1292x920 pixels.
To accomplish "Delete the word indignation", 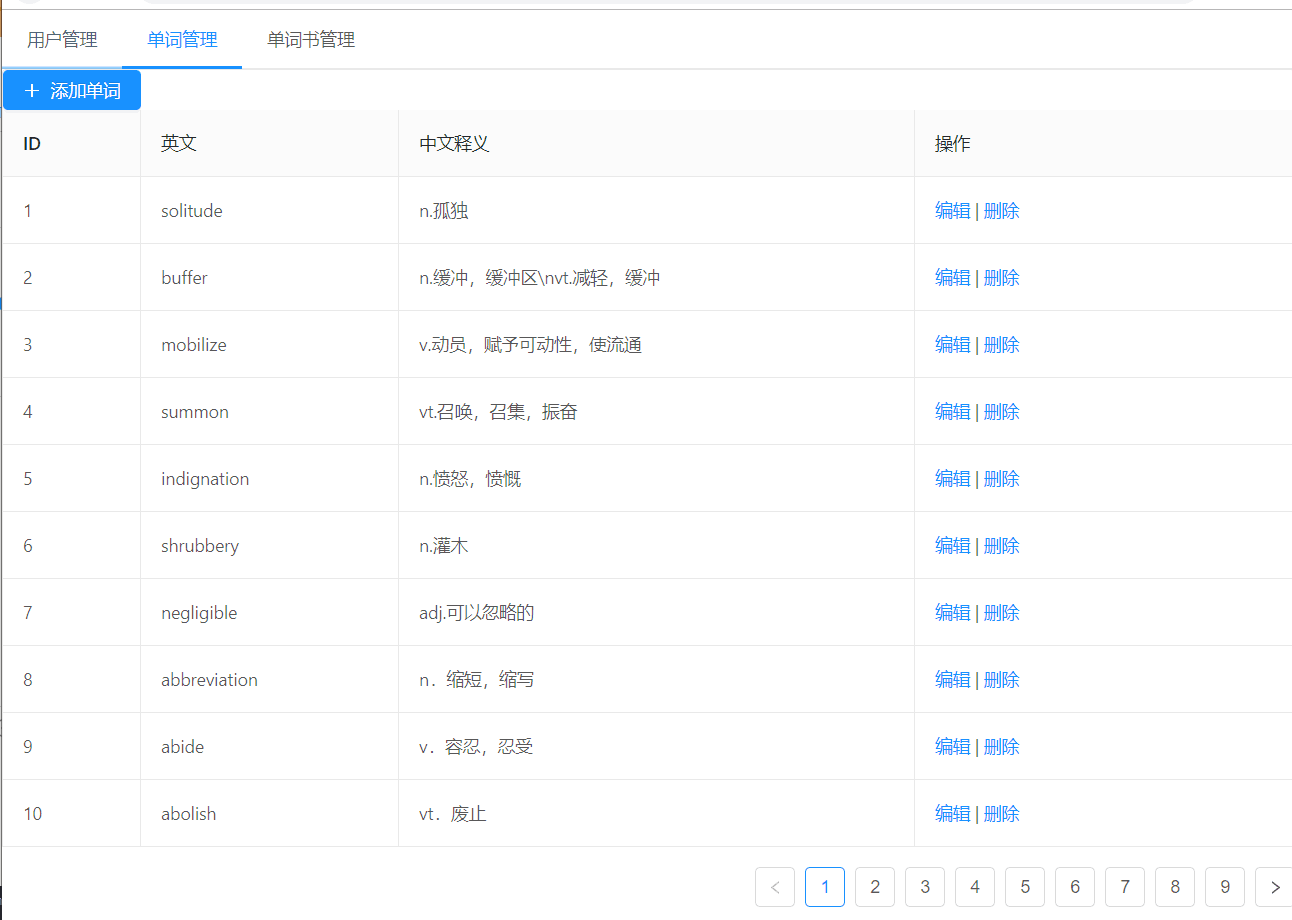I will (1002, 479).
